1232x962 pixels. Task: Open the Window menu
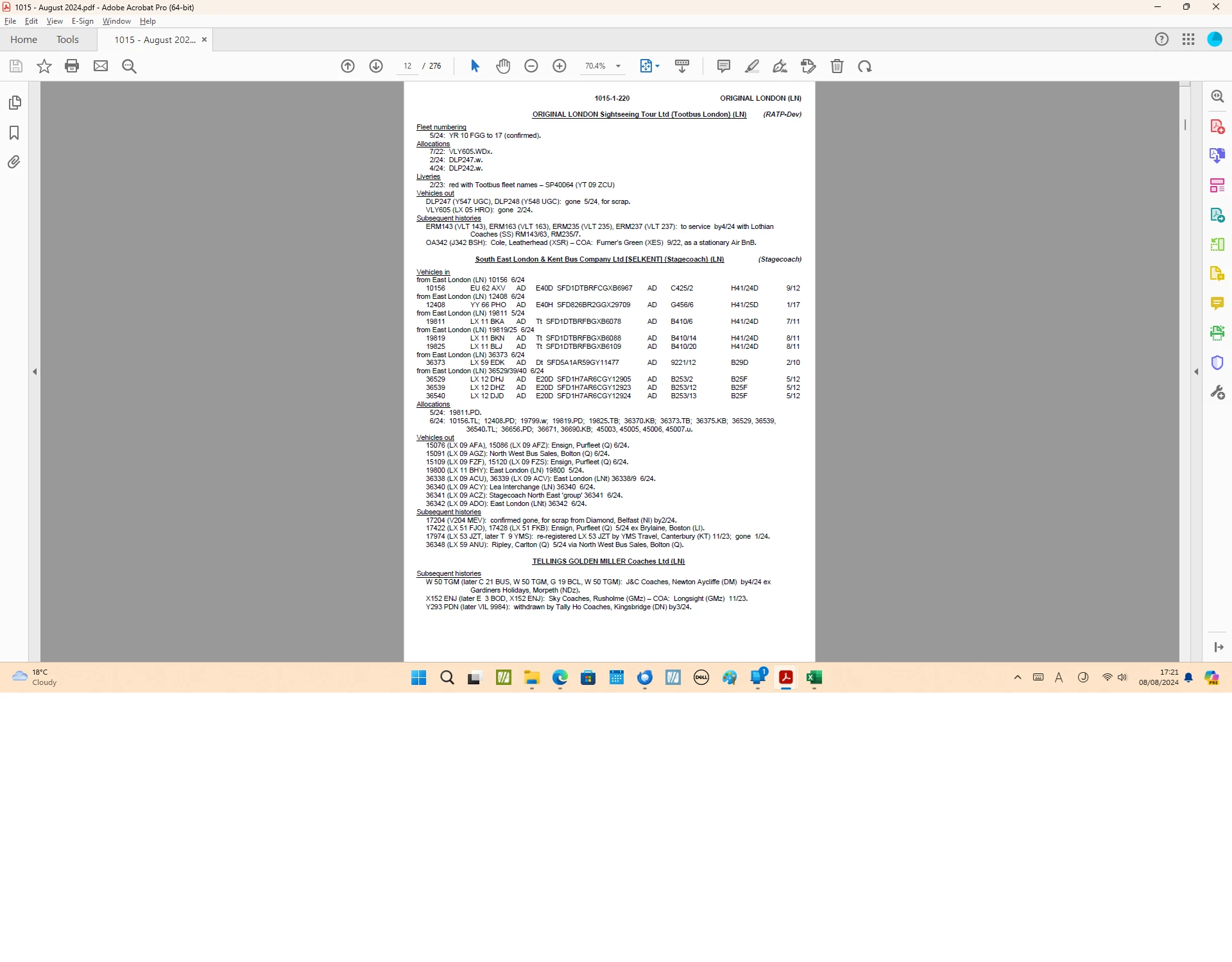point(116,21)
